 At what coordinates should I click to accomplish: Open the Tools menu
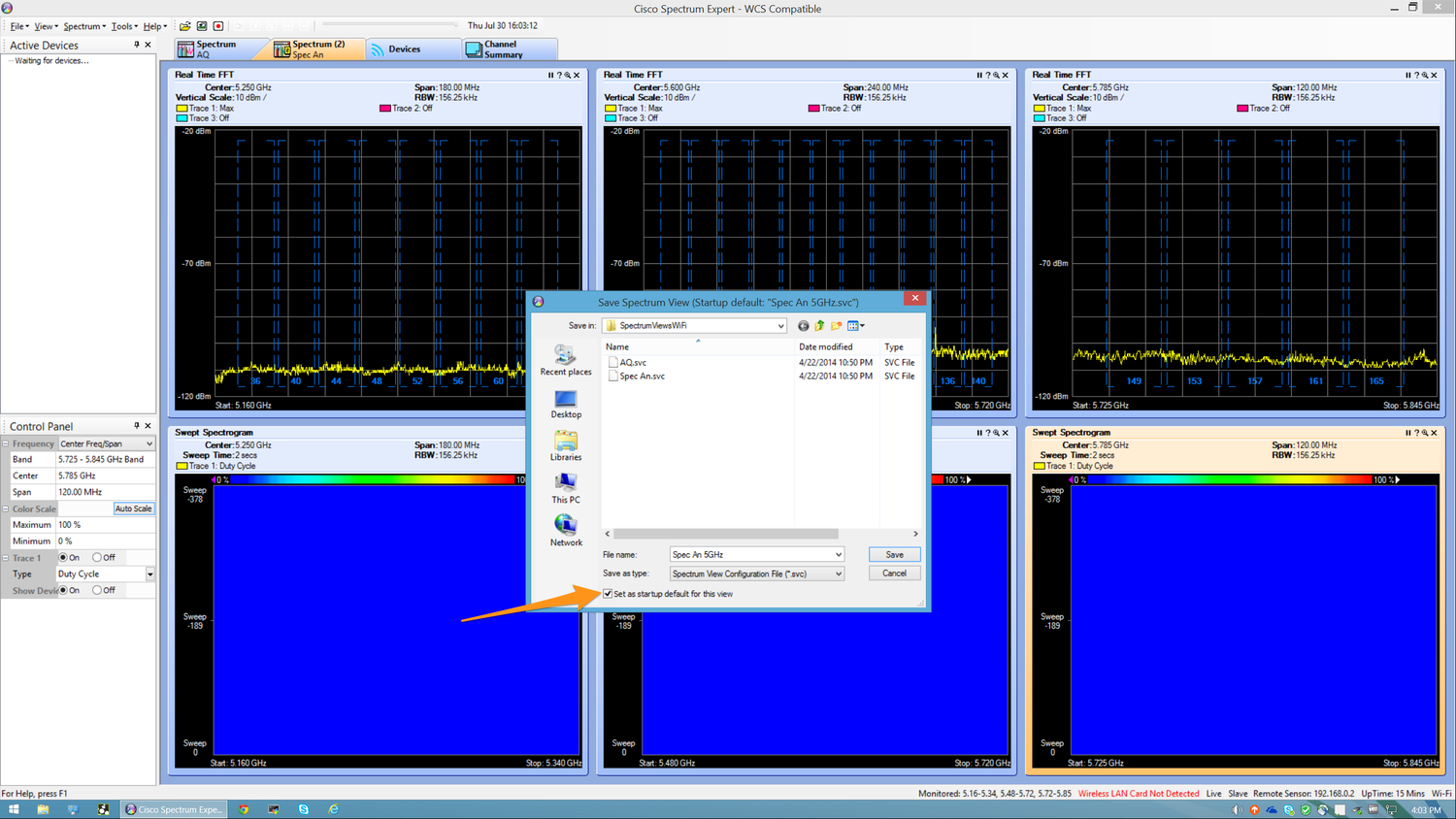[x=123, y=26]
